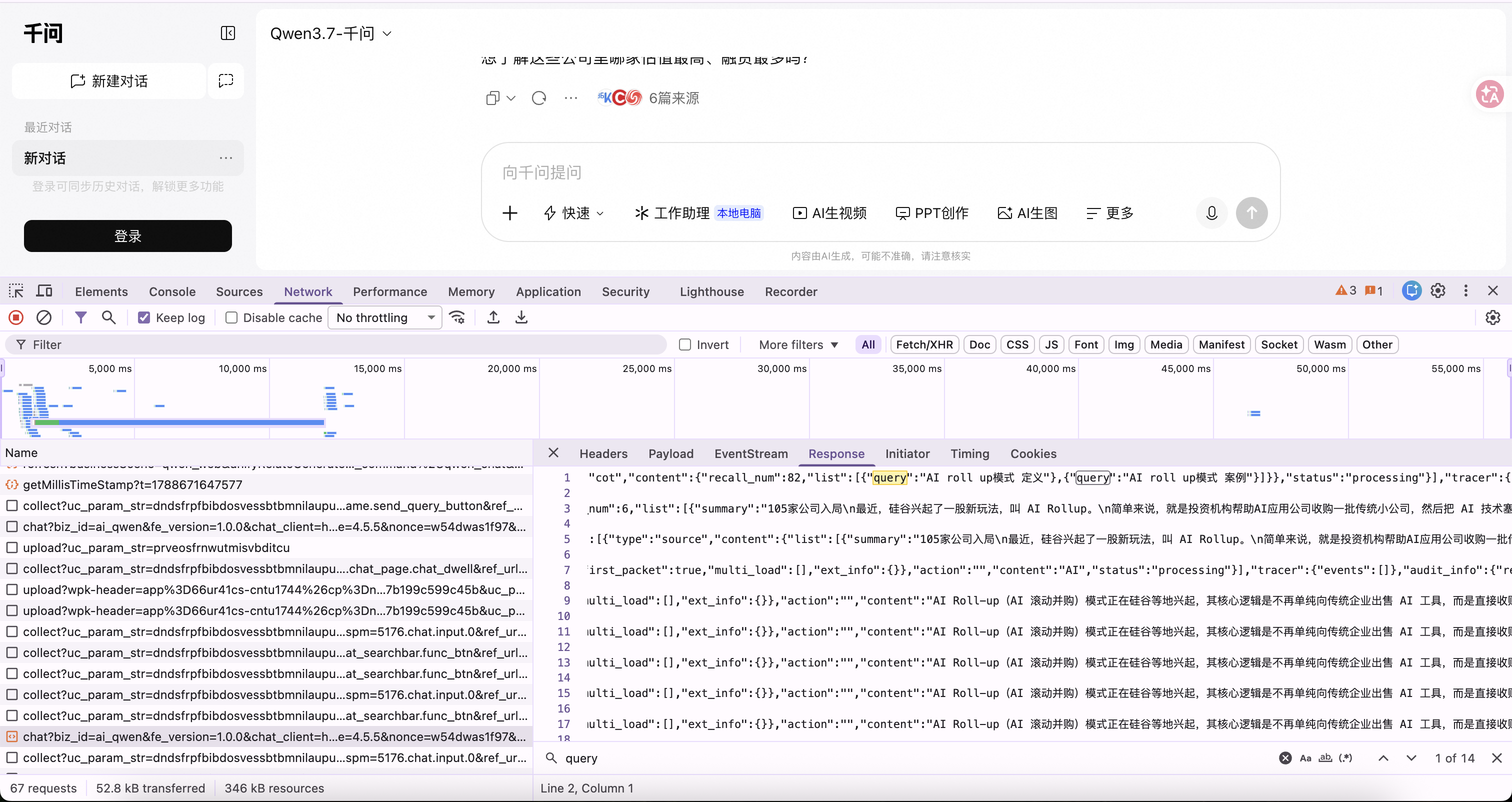Screen dimensions: 1512x802
Task: Choose the PPT创作 option
Action: tap(932, 213)
